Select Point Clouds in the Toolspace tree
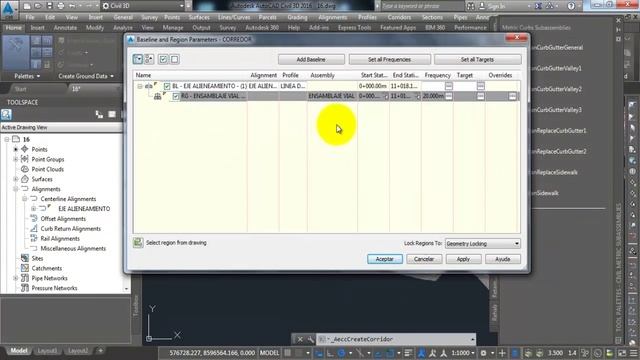 tap(47, 169)
